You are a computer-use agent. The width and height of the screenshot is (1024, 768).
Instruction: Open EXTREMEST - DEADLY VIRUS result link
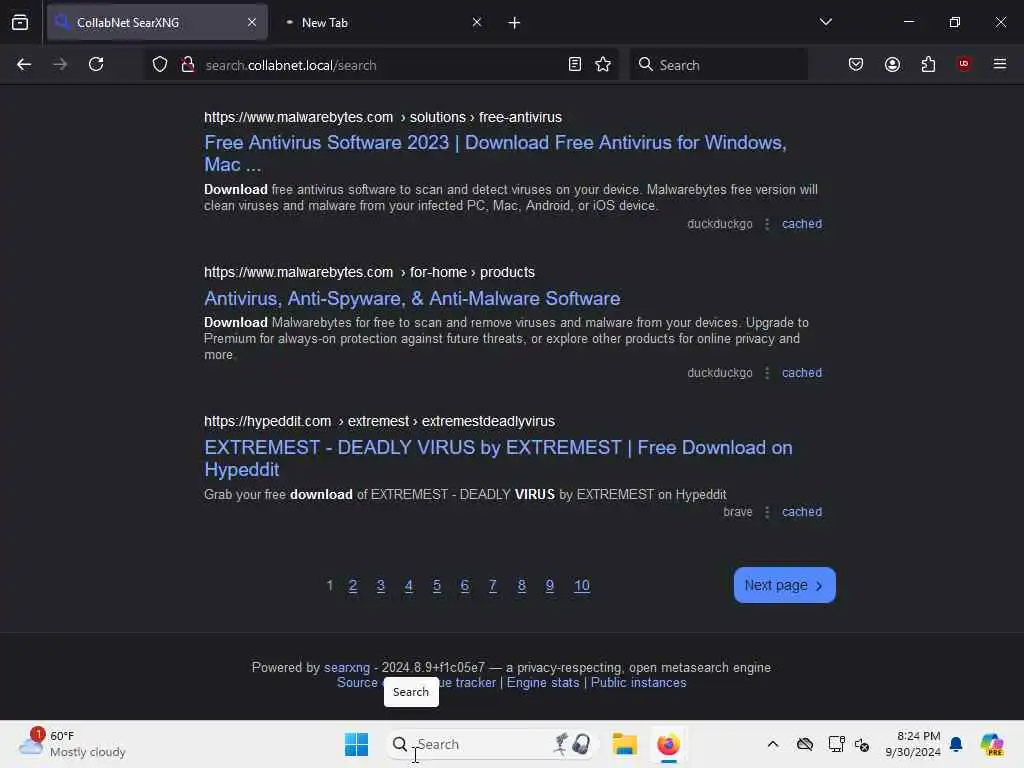498,458
